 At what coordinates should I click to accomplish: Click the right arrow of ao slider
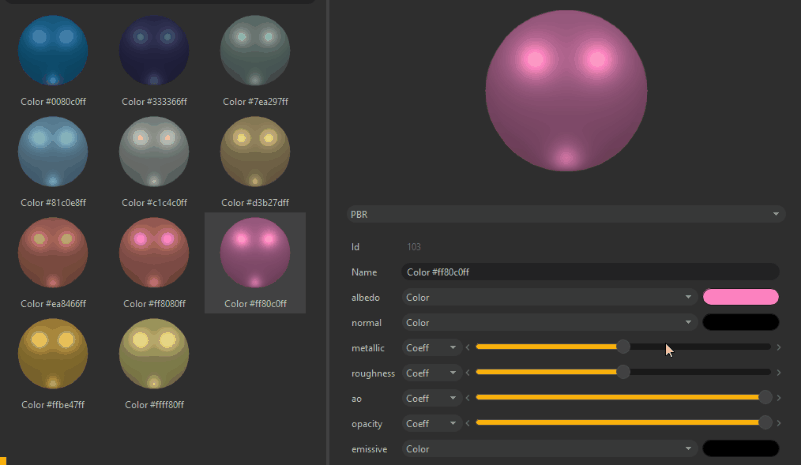click(779, 398)
